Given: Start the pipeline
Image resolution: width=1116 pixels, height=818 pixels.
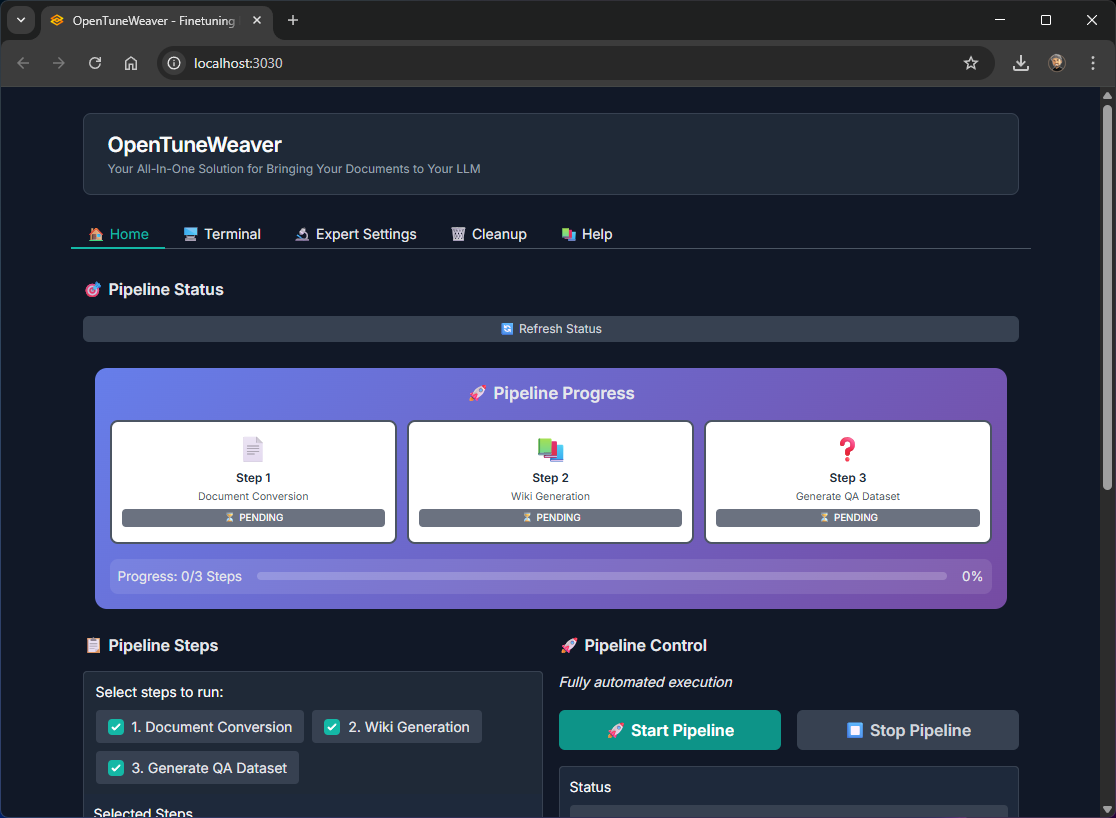Looking at the screenshot, I should [670, 730].
